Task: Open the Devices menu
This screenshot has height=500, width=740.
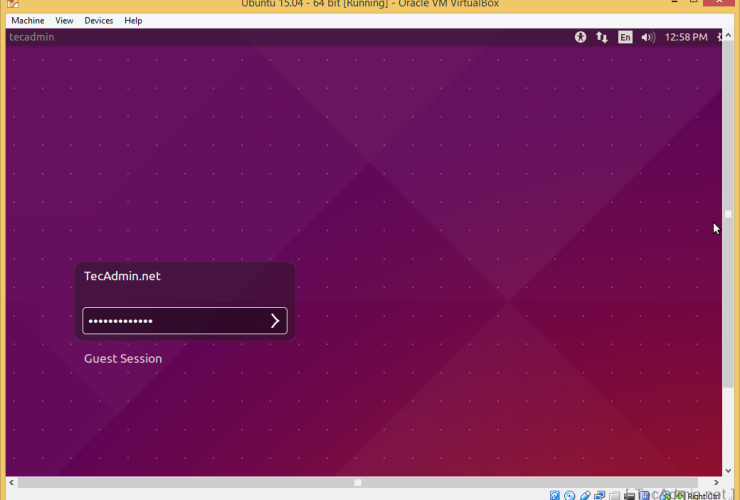Action: pyautogui.click(x=99, y=20)
